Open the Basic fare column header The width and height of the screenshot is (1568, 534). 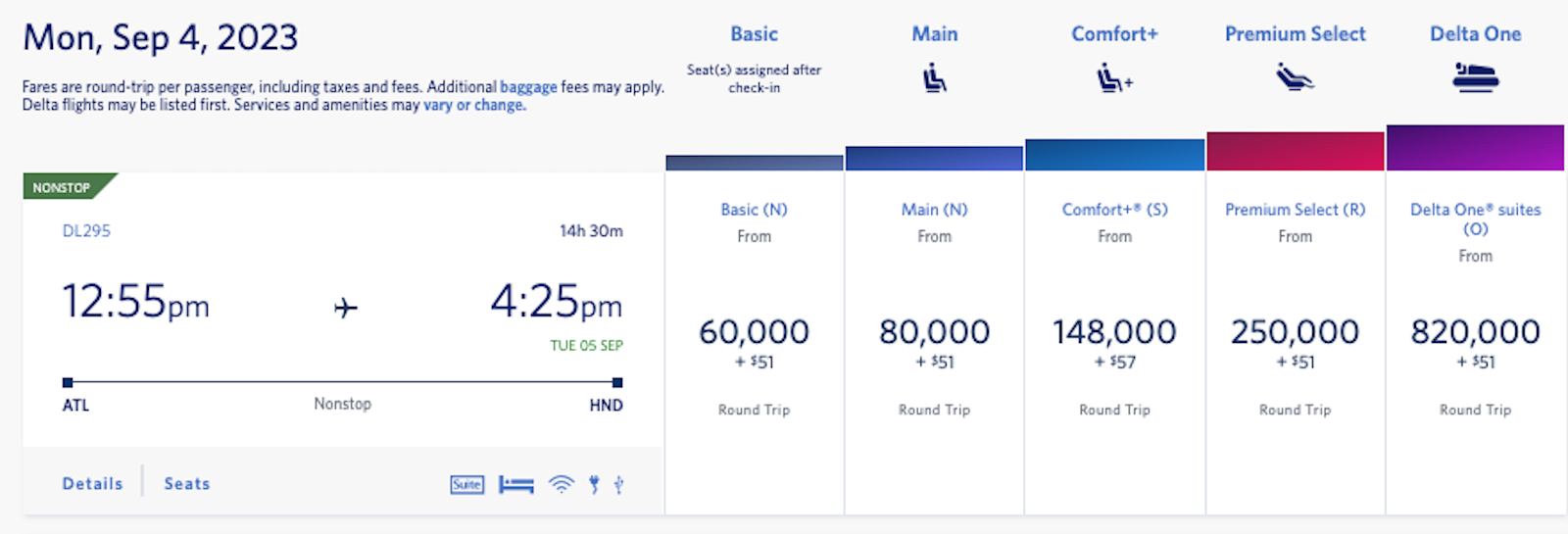754,34
